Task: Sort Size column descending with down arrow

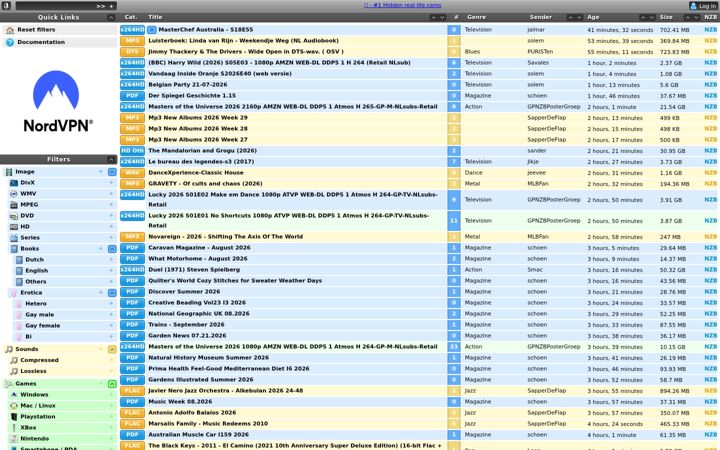Action: (696, 17)
